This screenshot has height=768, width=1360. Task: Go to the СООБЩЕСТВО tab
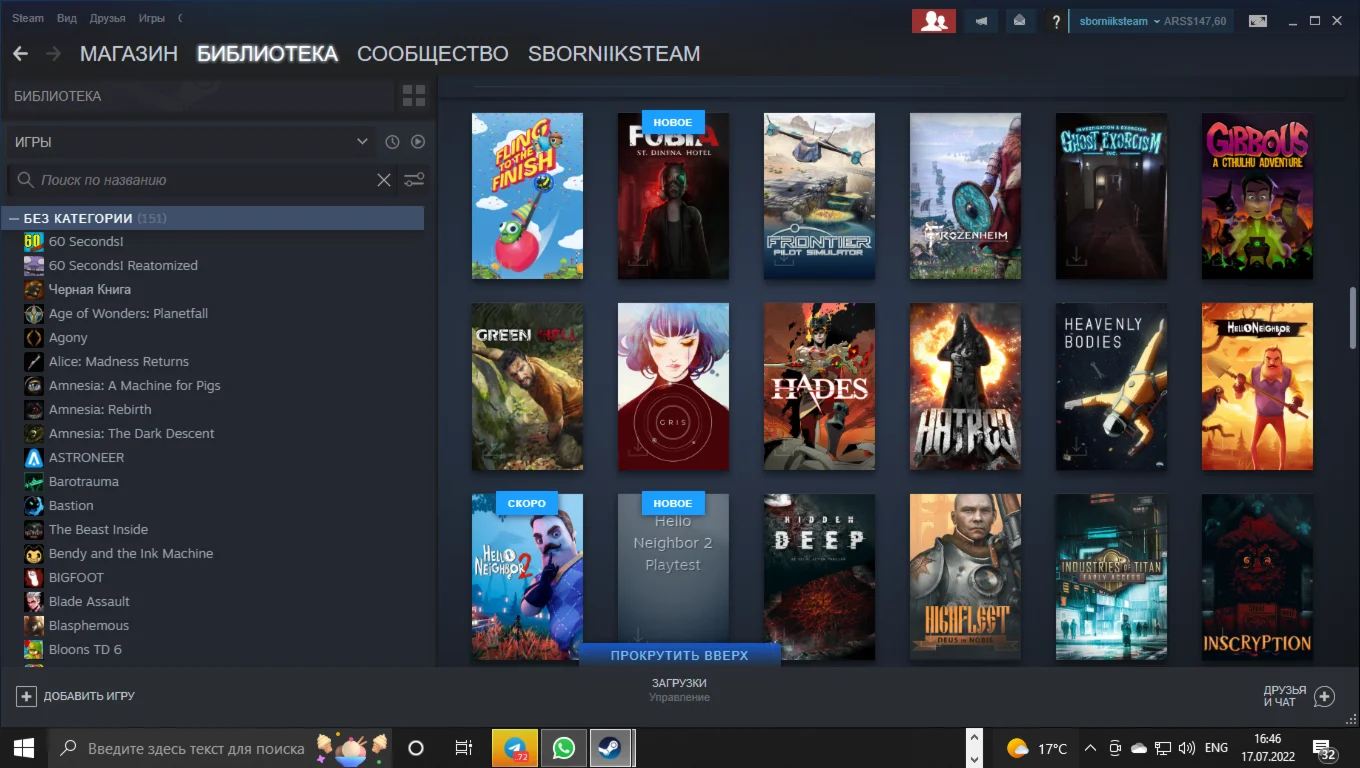(433, 54)
